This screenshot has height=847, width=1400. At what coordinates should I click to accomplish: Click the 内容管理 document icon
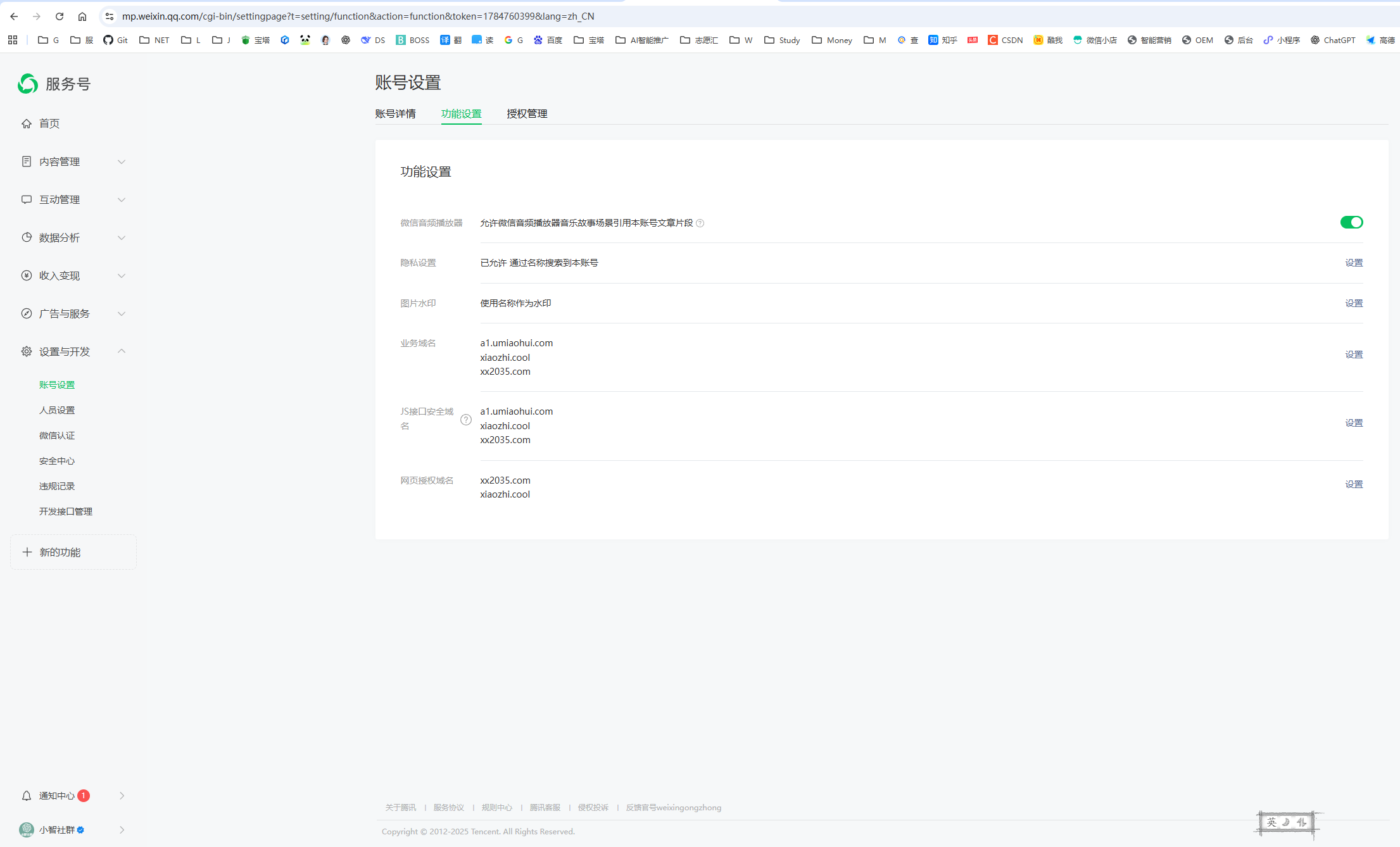coord(27,161)
